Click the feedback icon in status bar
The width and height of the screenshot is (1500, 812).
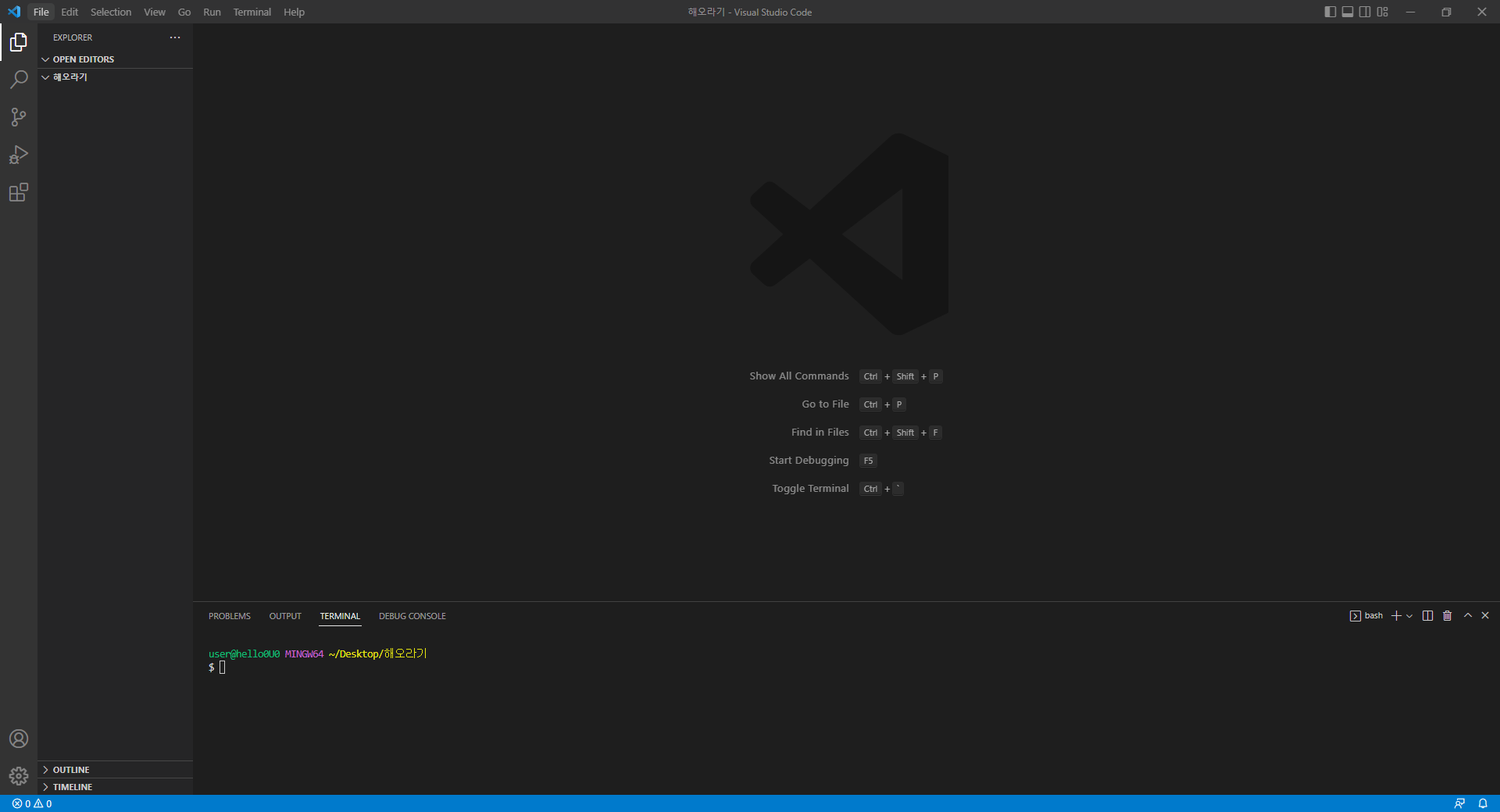coord(1459,803)
